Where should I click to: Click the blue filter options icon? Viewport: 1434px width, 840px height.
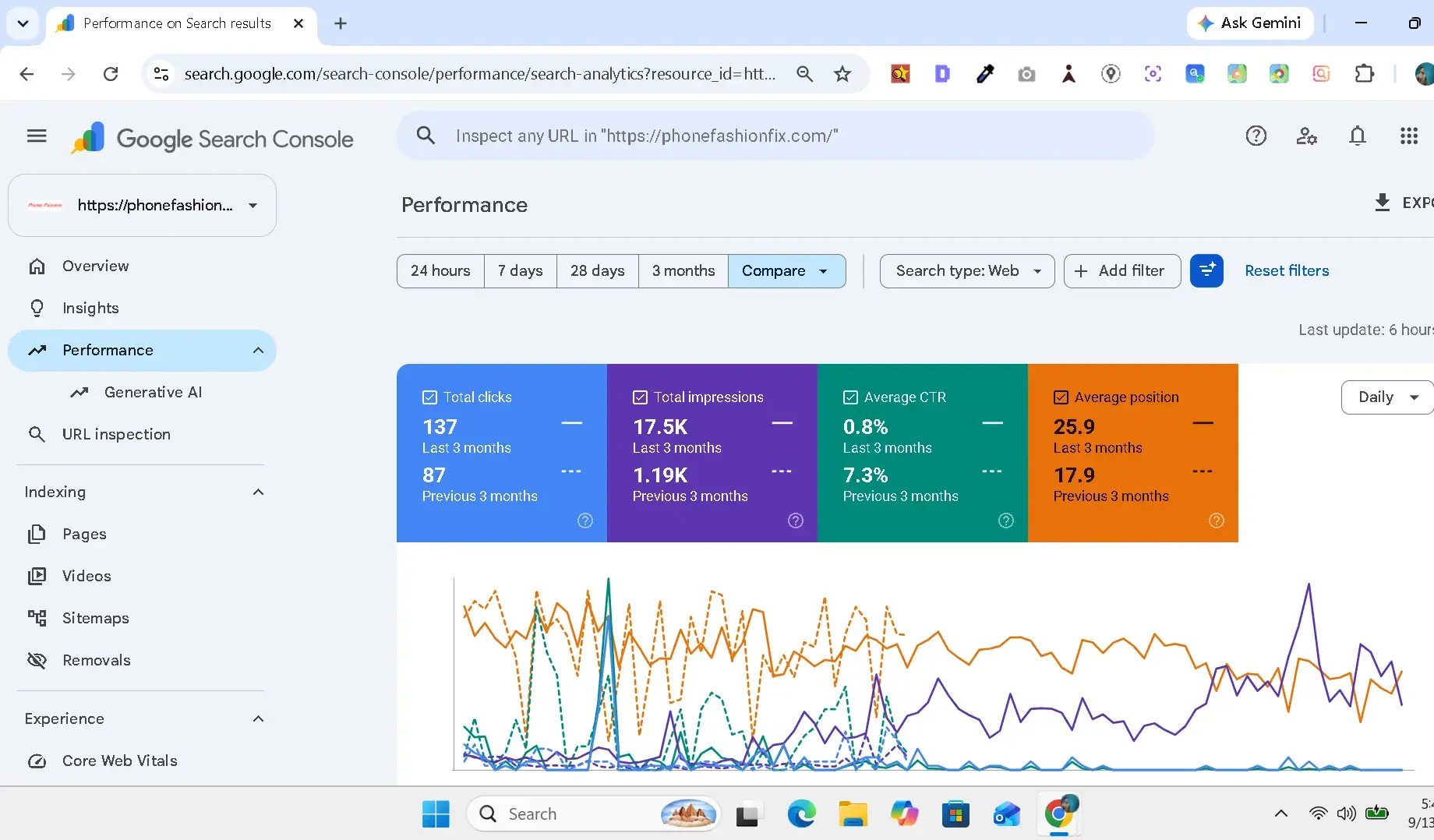[1206, 271]
